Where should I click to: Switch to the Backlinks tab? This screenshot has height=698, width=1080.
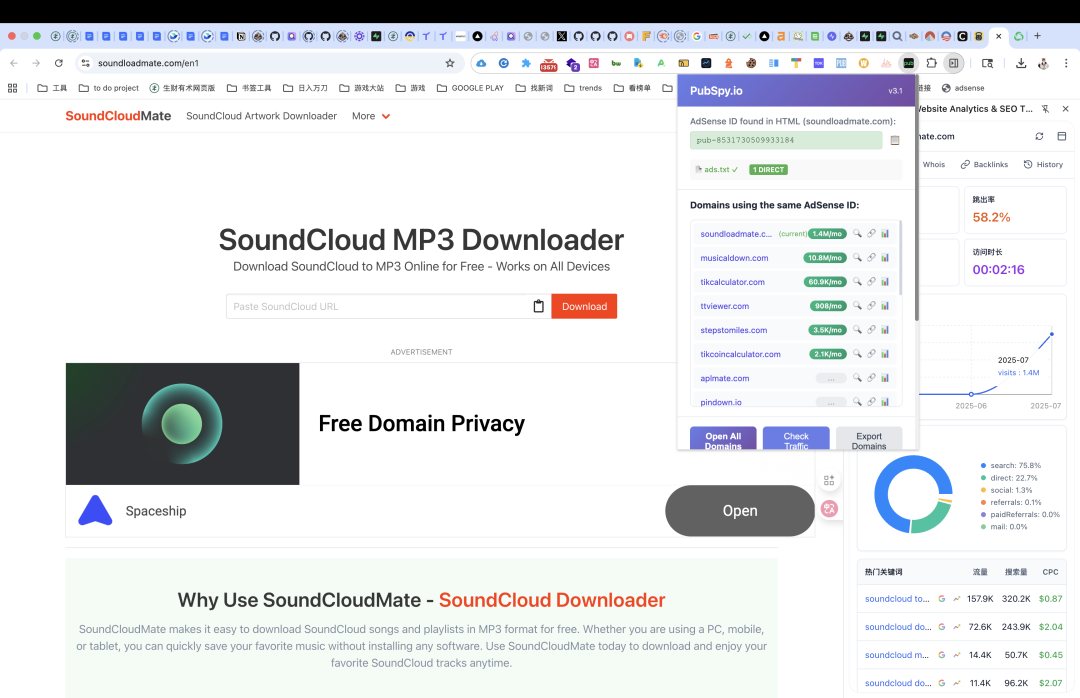984,165
